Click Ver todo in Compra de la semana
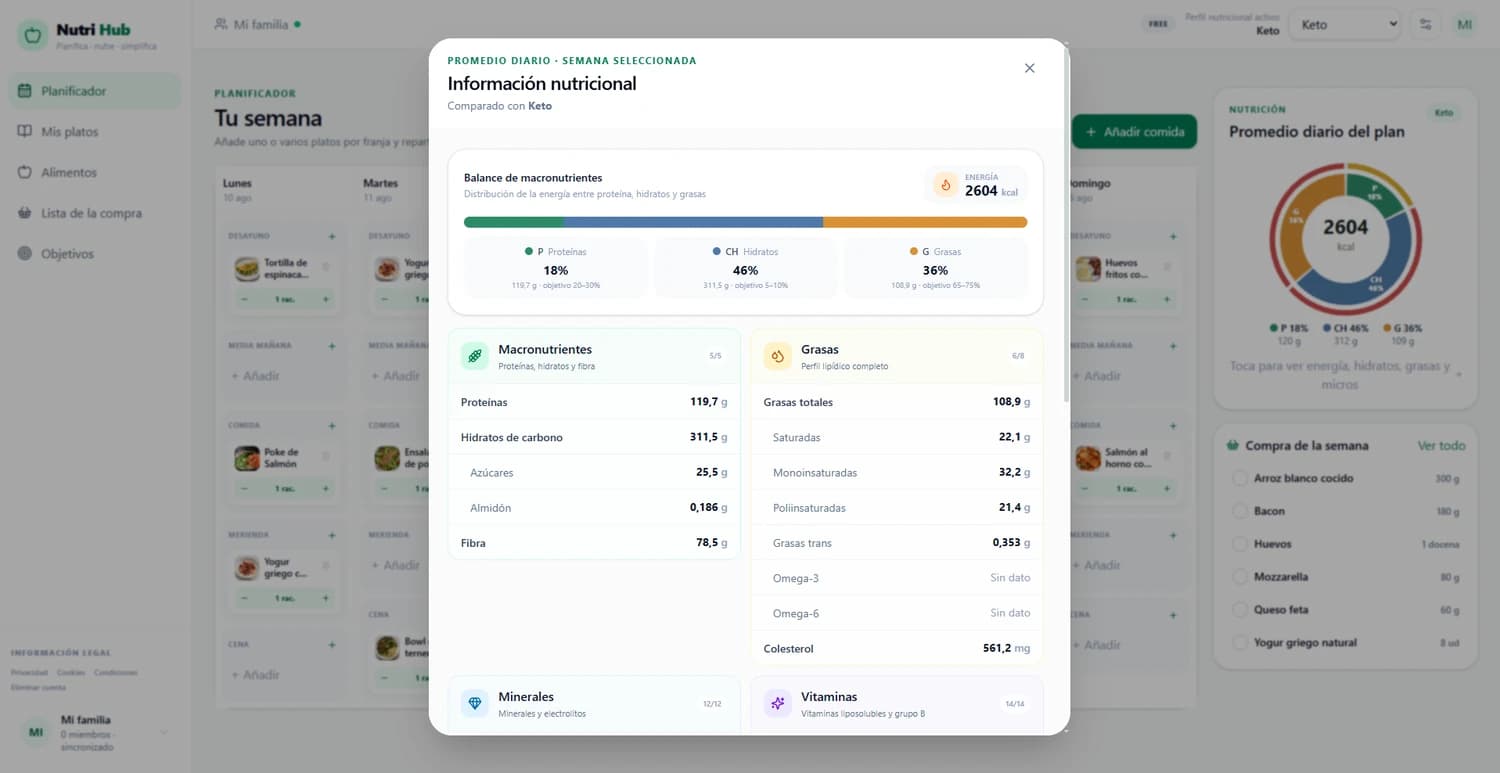 tap(1441, 446)
